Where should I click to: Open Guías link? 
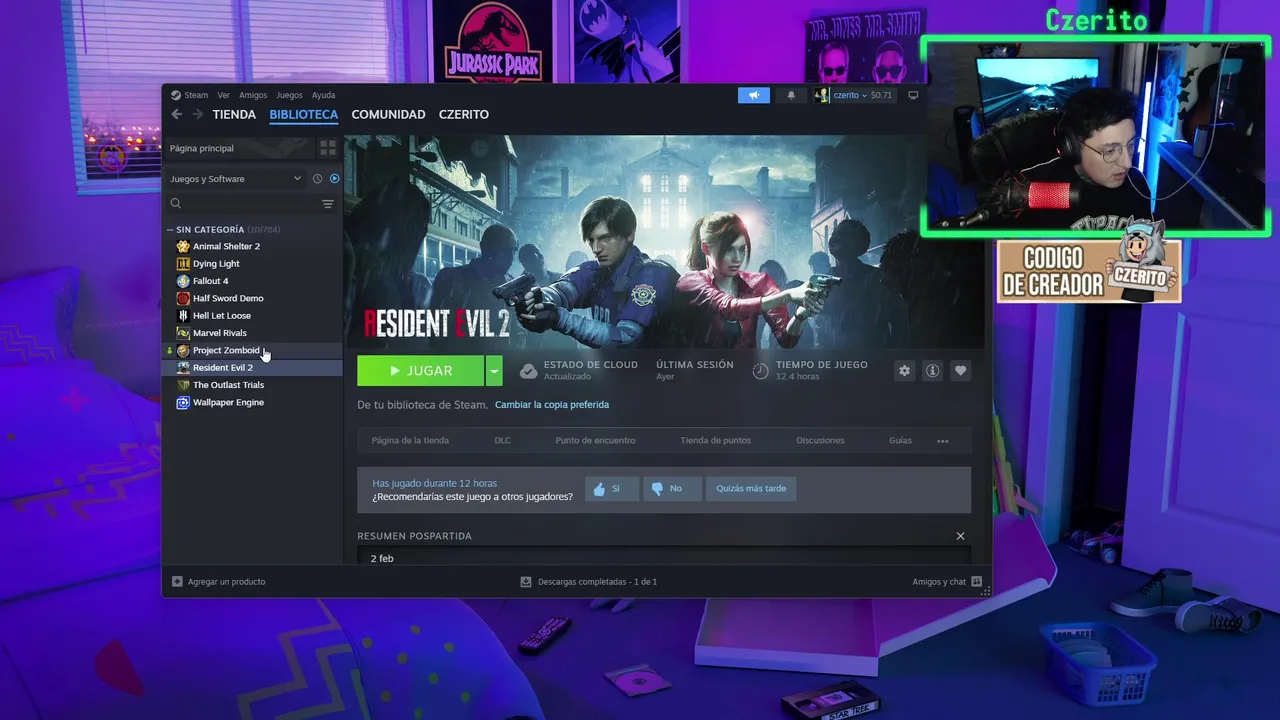900,440
